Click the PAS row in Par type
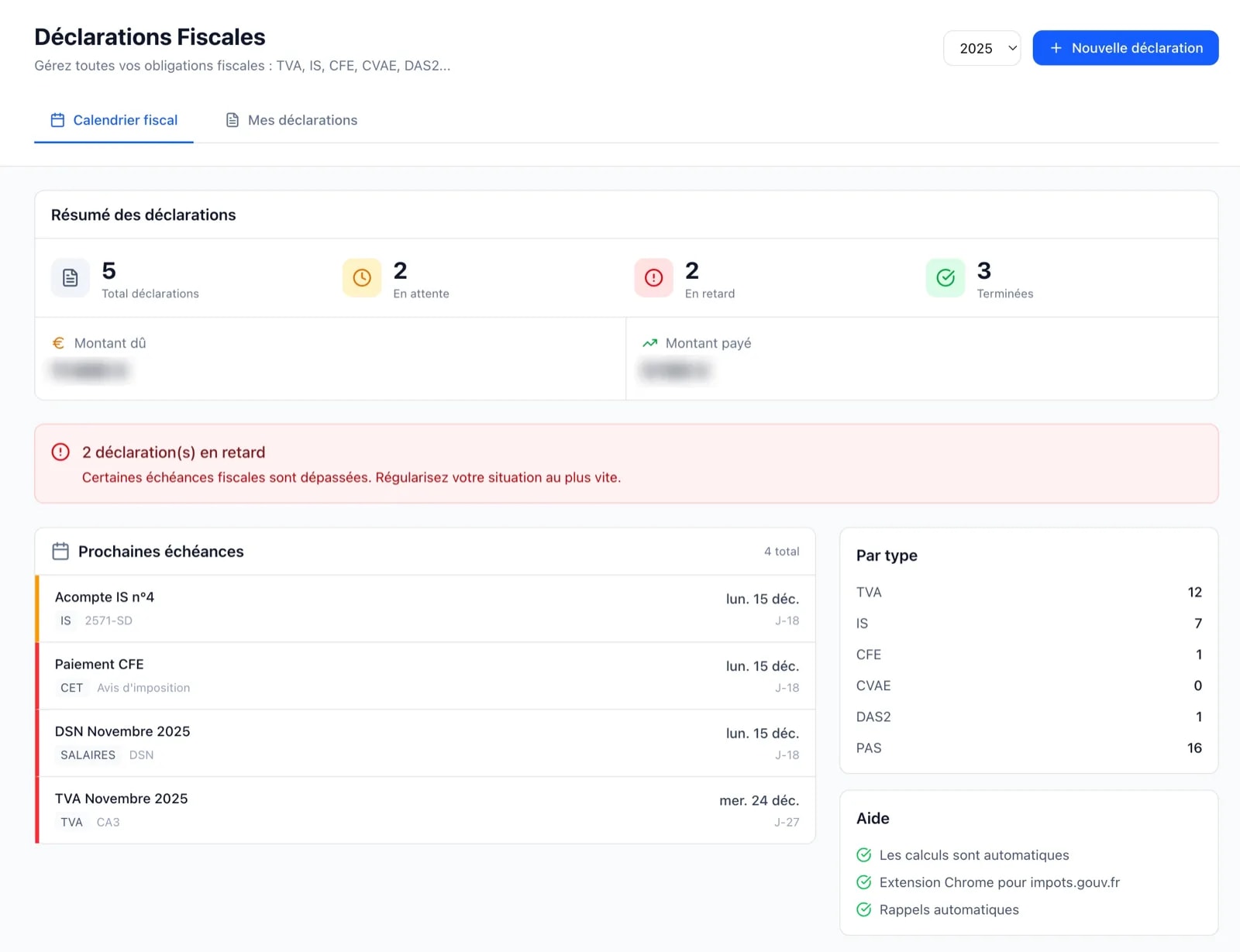Image resolution: width=1240 pixels, height=952 pixels. 1028,748
